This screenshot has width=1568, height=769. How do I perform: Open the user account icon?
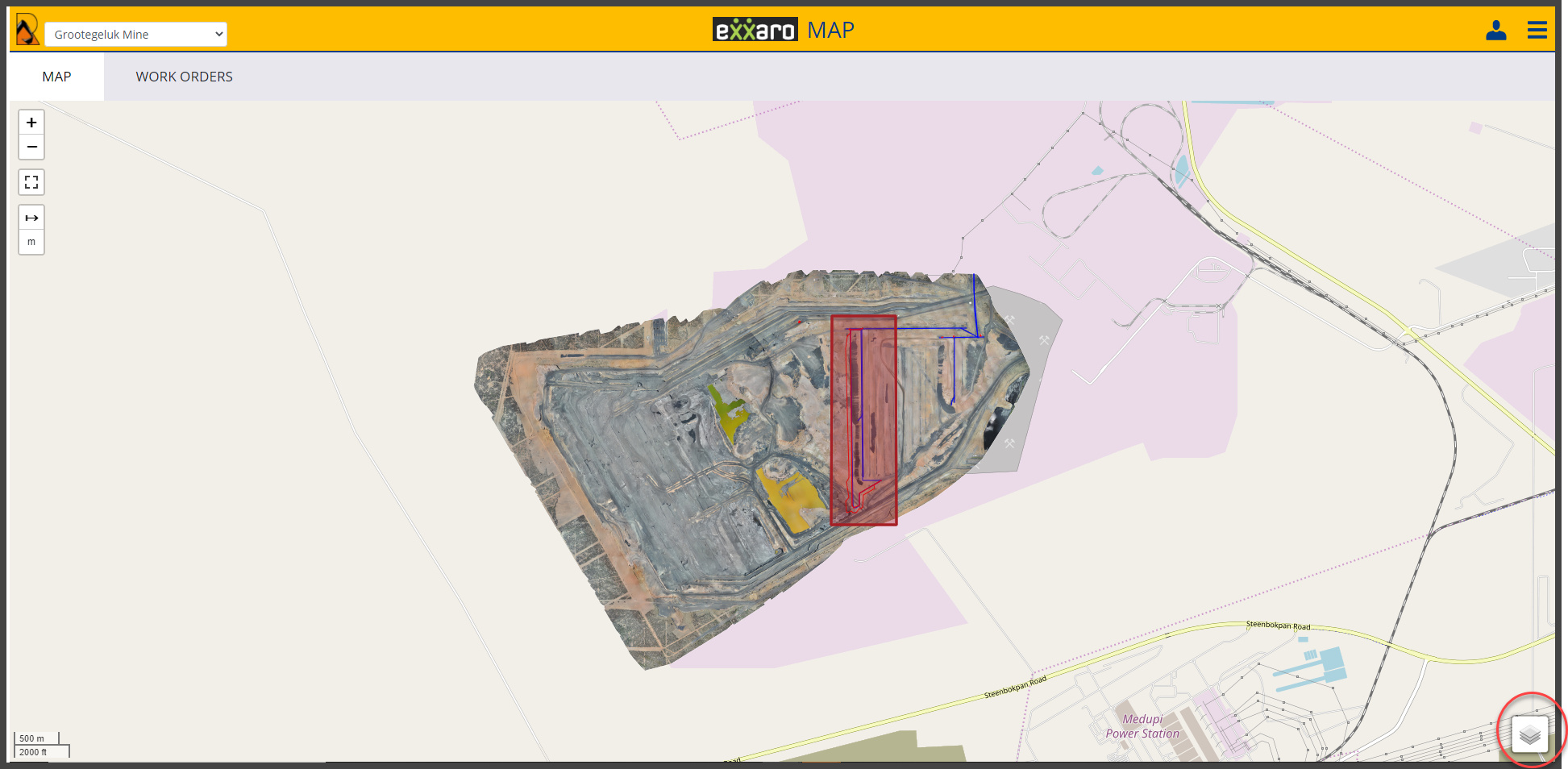tap(1495, 31)
